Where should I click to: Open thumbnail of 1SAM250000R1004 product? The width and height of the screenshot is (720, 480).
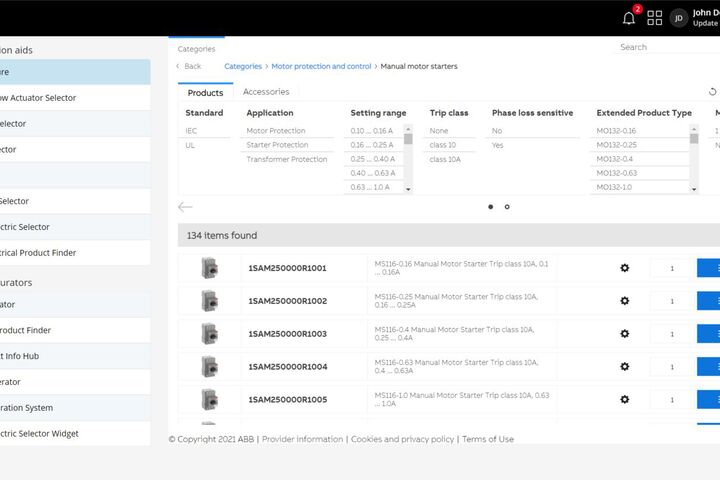click(x=209, y=366)
